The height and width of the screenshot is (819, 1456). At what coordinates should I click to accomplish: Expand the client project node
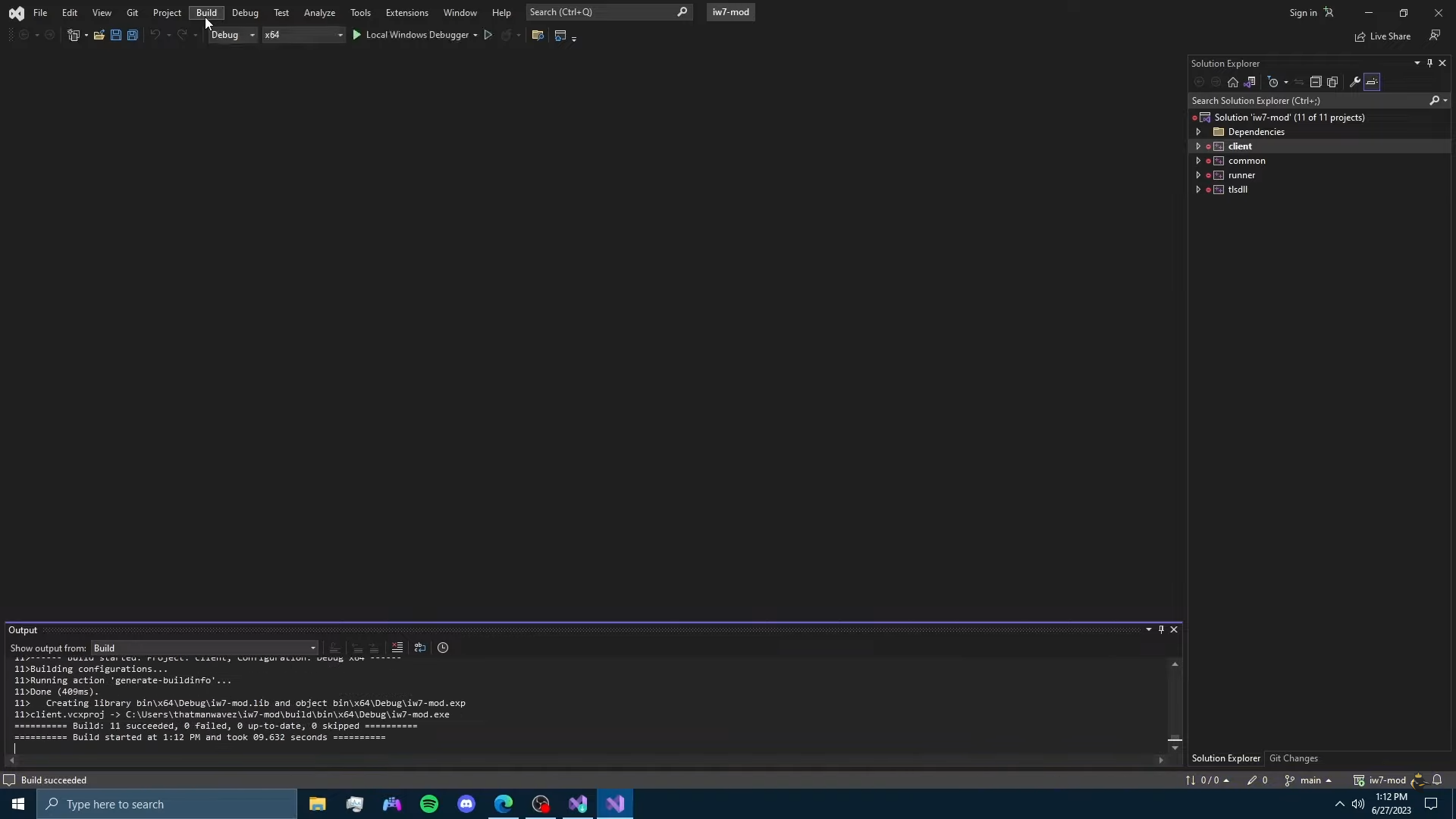(x=1198, y=146)
